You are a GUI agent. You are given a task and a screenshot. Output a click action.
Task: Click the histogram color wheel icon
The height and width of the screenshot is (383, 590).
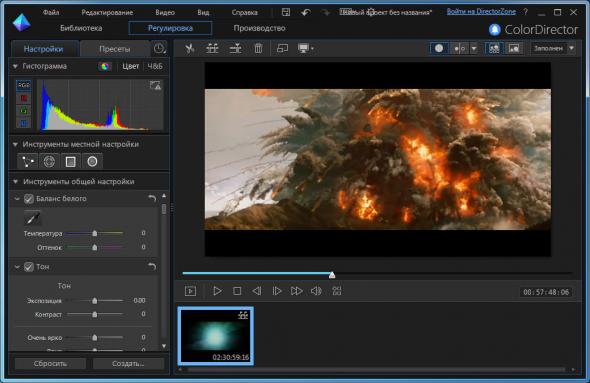pyautogui.click(x=105, y=67)
